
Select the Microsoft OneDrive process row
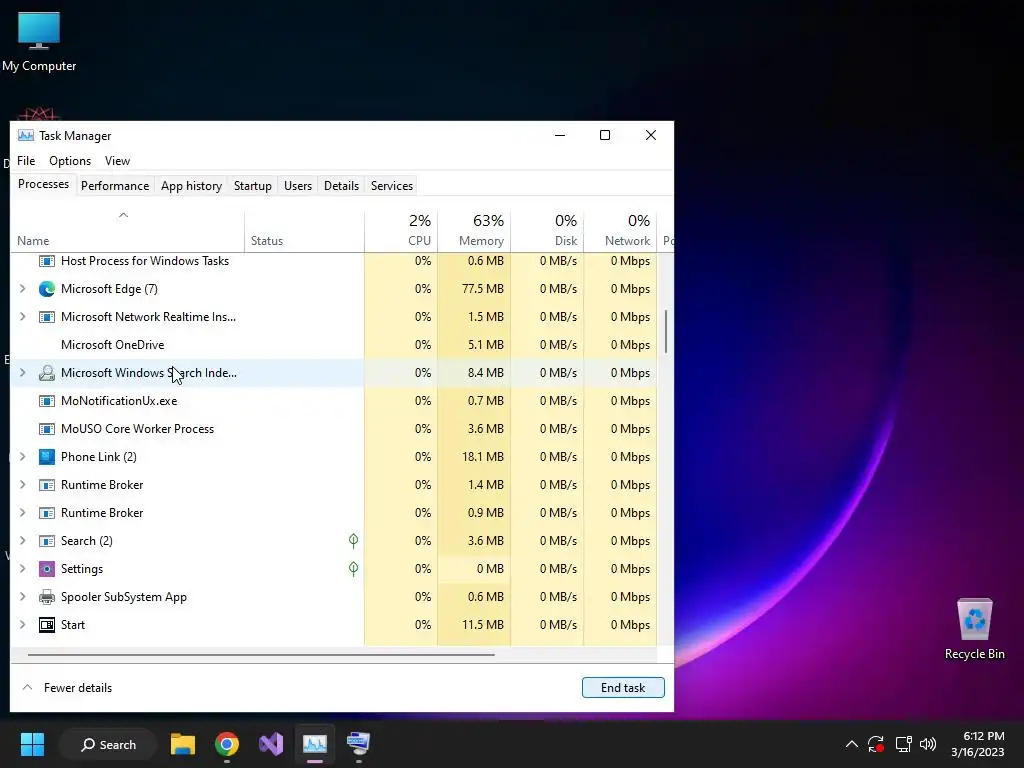[333, 345]
